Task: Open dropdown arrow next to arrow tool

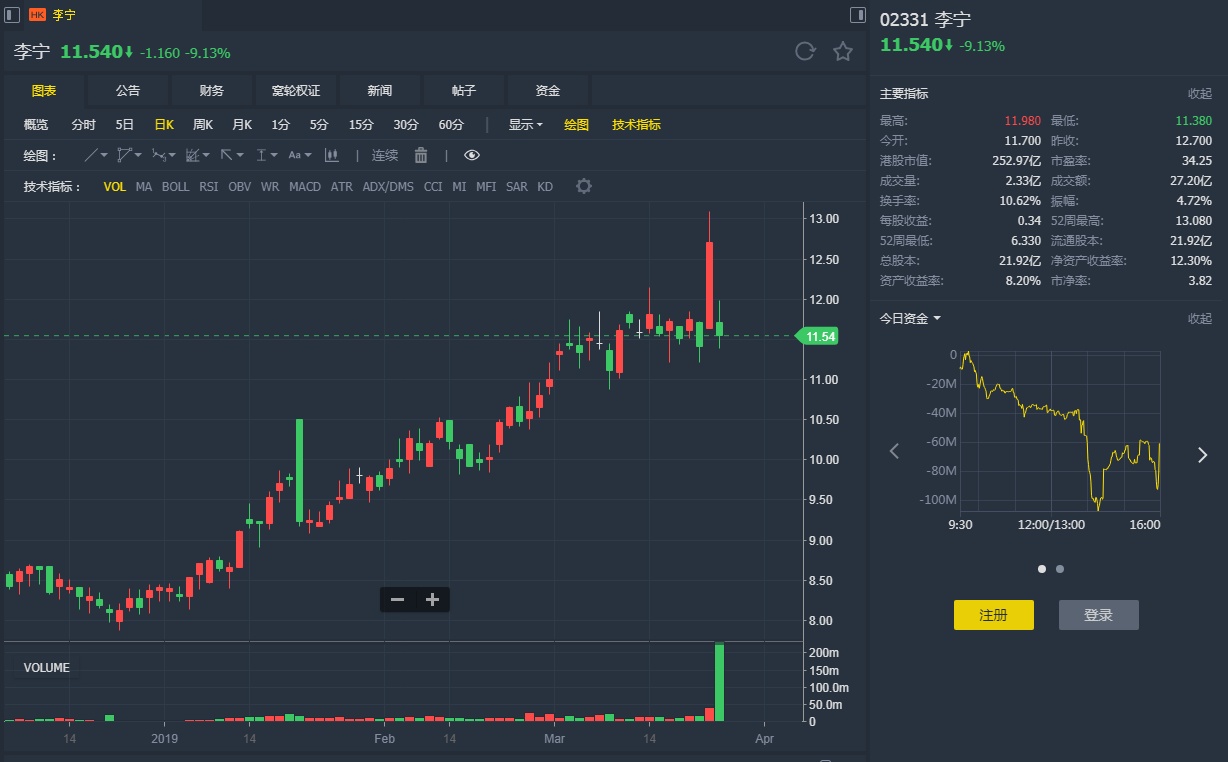Action: coord(240,155)
